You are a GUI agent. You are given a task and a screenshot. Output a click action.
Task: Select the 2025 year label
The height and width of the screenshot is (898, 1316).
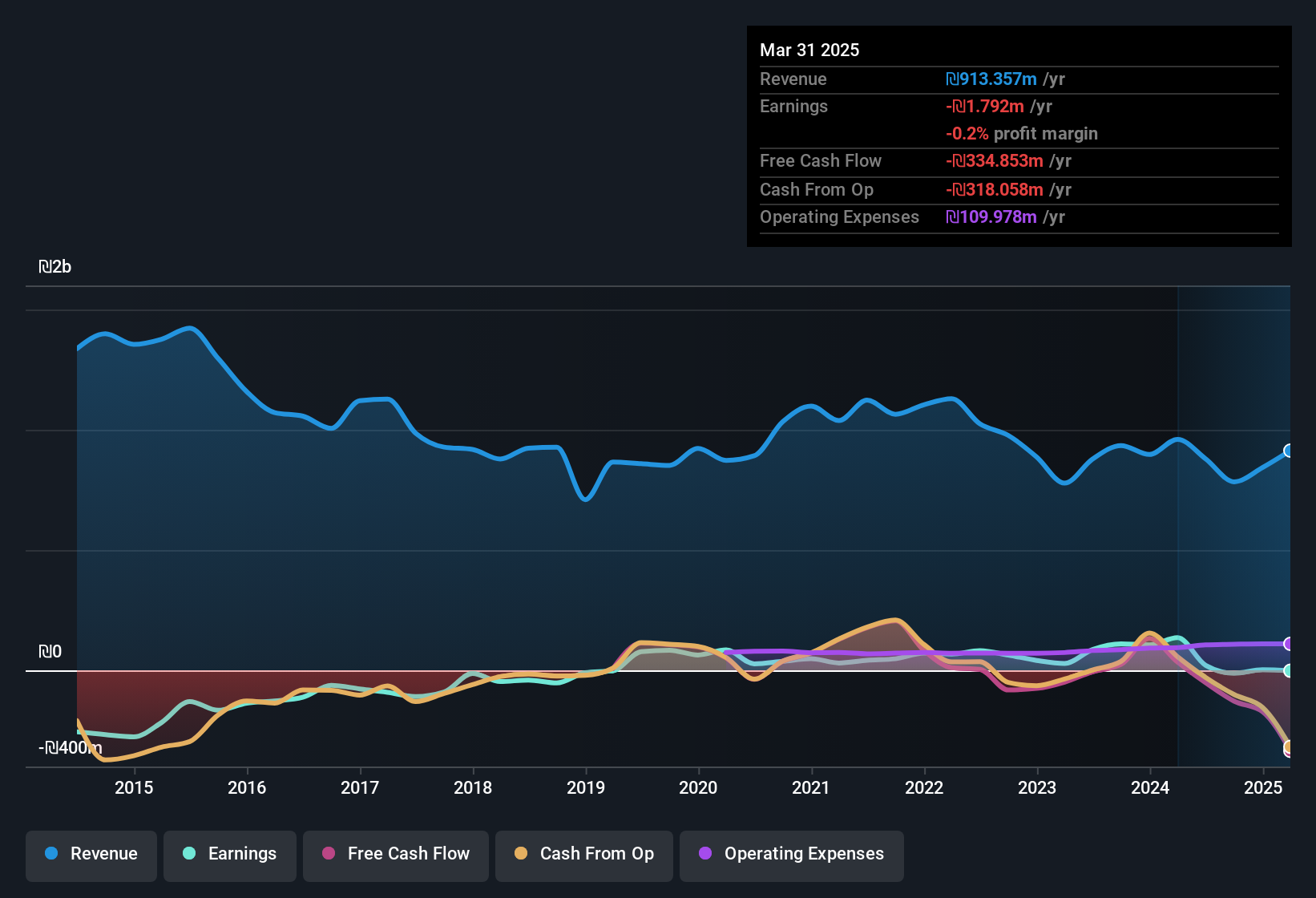coord(1264,787)
